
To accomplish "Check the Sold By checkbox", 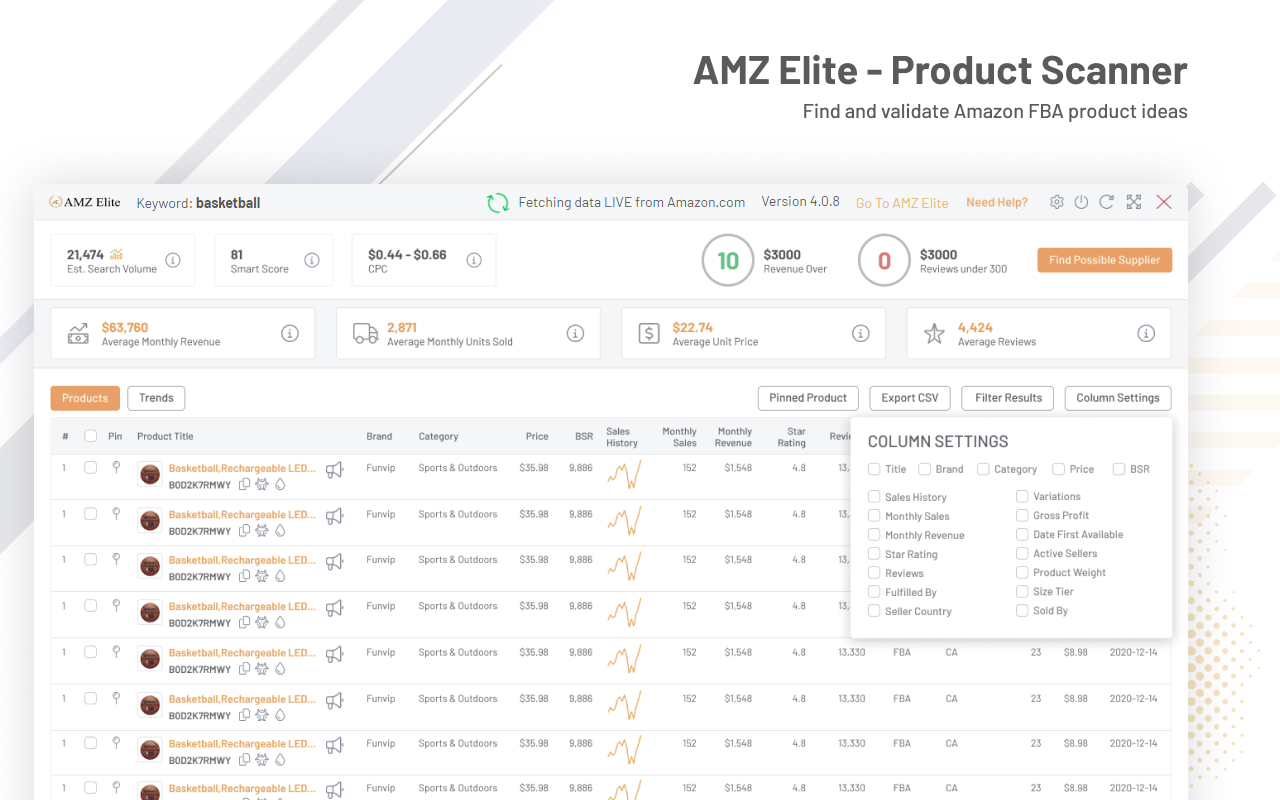I will 1022,610.
